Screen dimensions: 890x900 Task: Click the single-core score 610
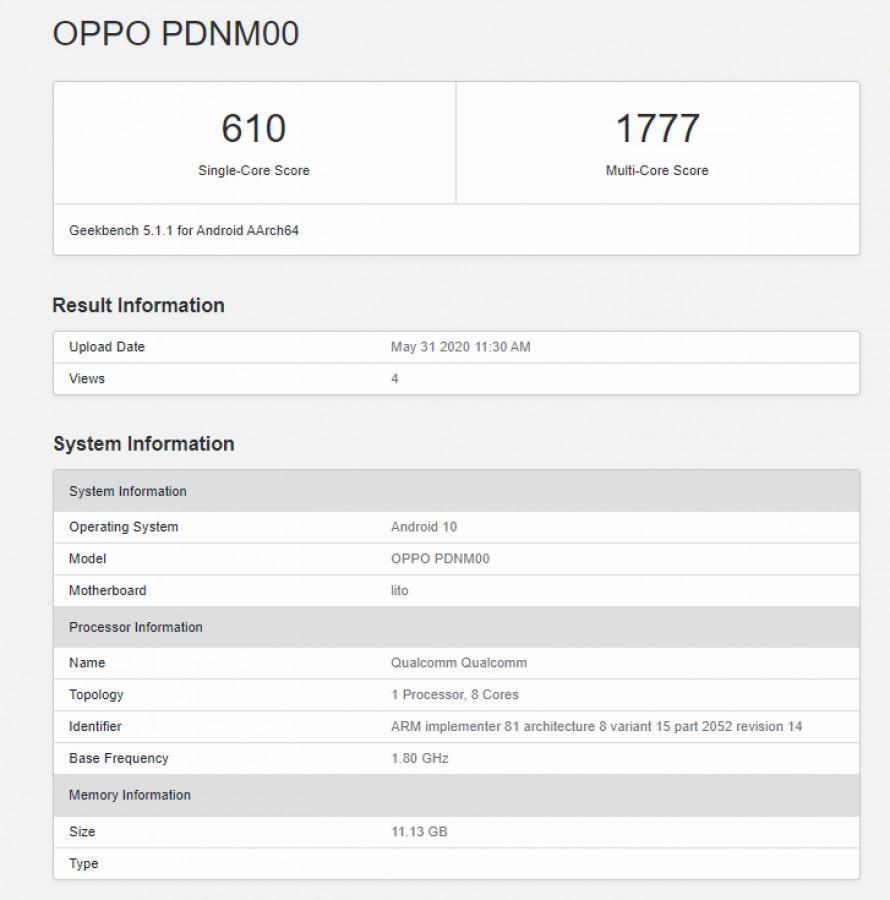(x=254, y=128)
